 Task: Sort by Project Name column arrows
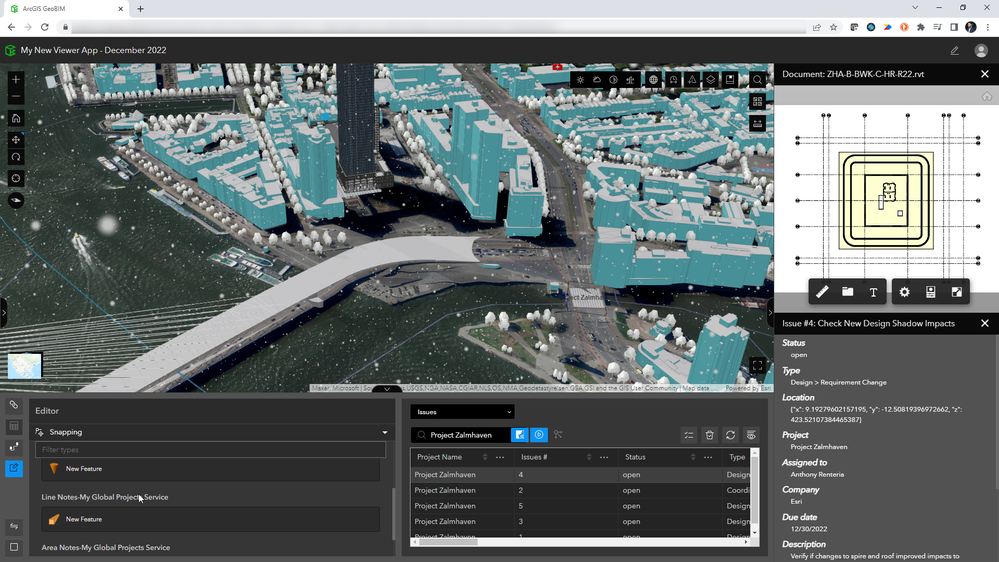[485, 457]
